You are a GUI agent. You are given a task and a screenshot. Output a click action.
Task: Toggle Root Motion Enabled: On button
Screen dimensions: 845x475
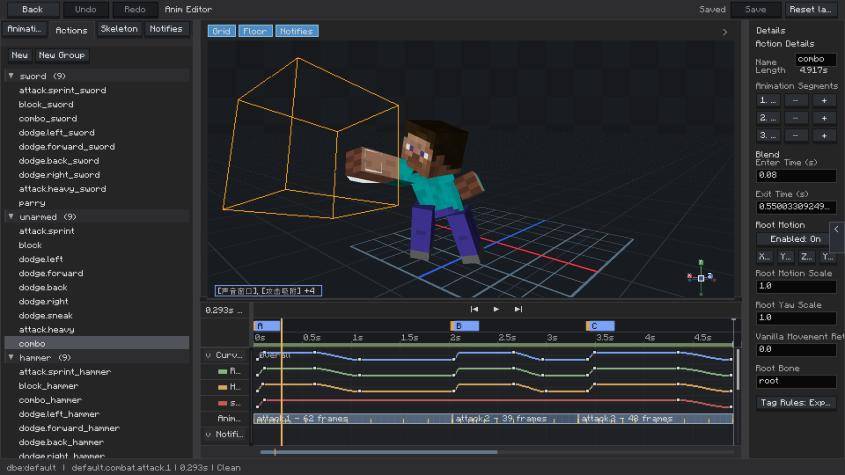795,239
